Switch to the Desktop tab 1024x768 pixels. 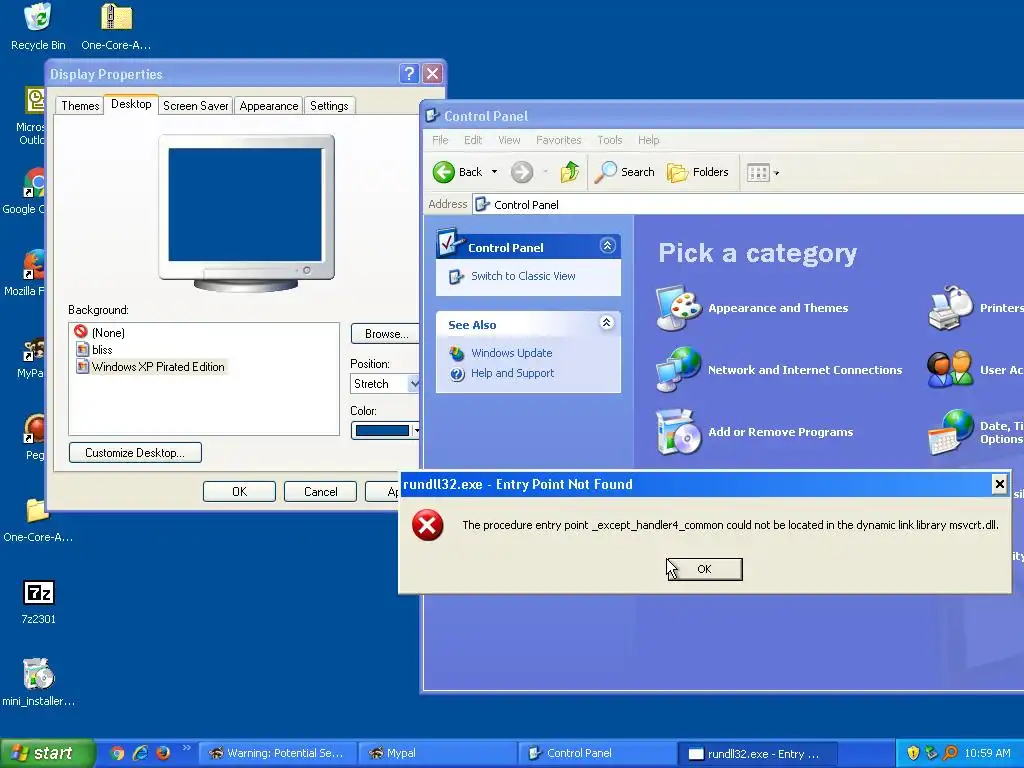131,104
